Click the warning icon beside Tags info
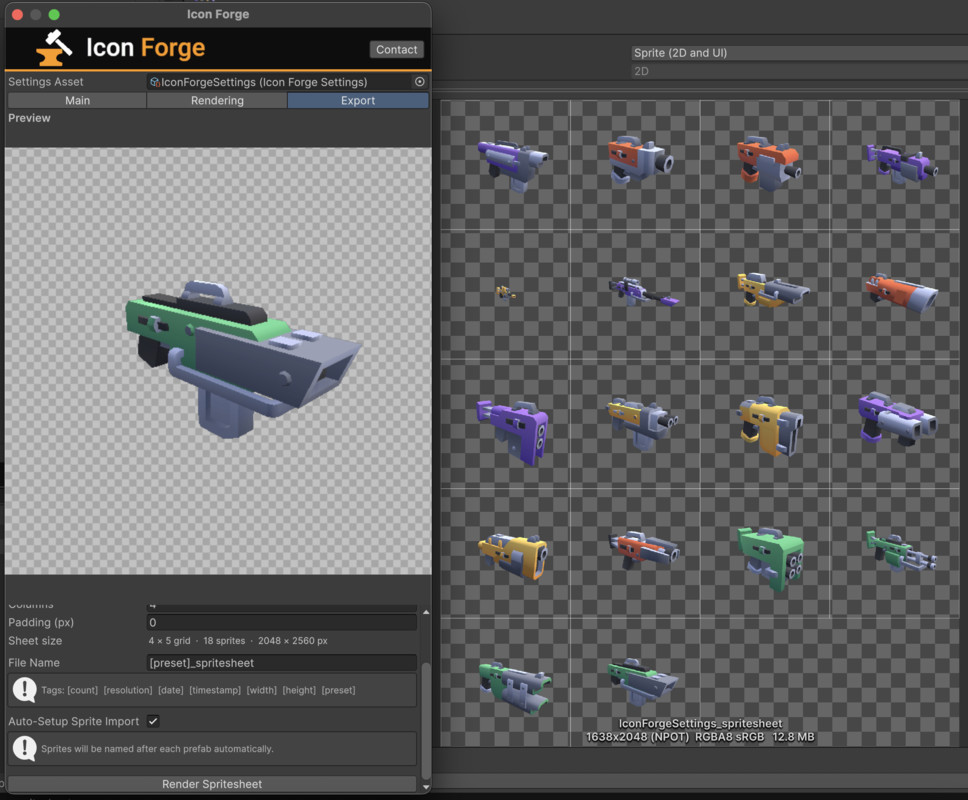The width and height of the screenshot is (968, 800). 25,690
